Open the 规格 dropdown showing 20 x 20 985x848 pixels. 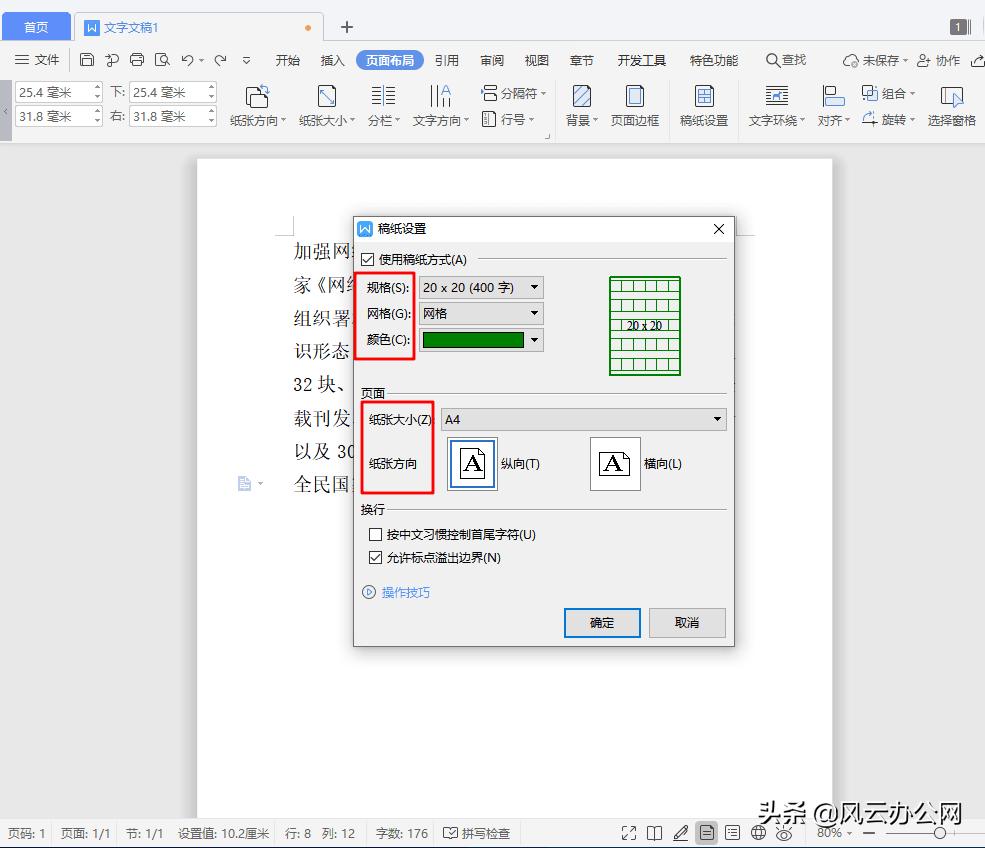point(536,287)
